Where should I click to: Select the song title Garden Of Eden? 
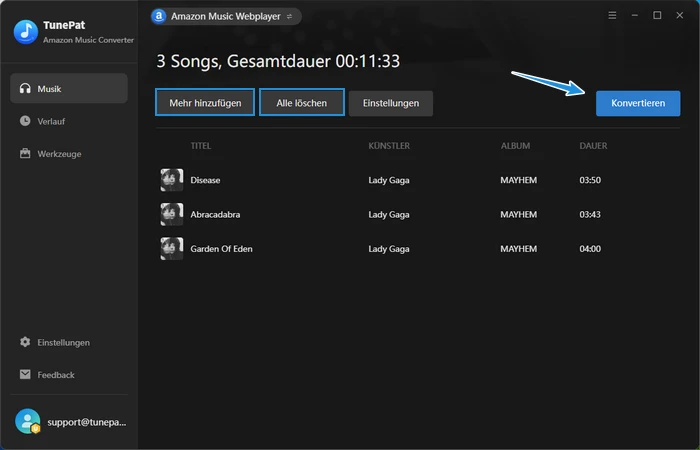pos(221,249)
